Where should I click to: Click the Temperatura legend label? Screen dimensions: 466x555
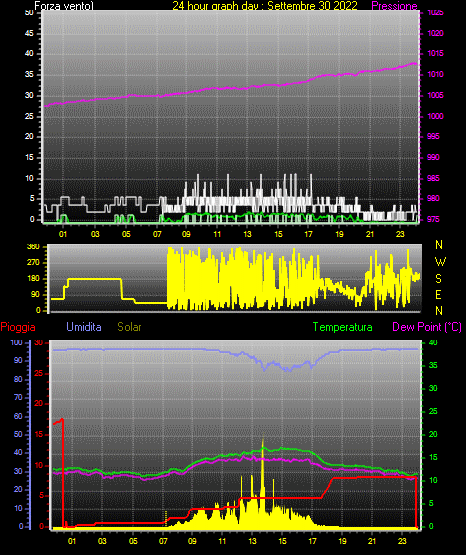pos(343,327)
